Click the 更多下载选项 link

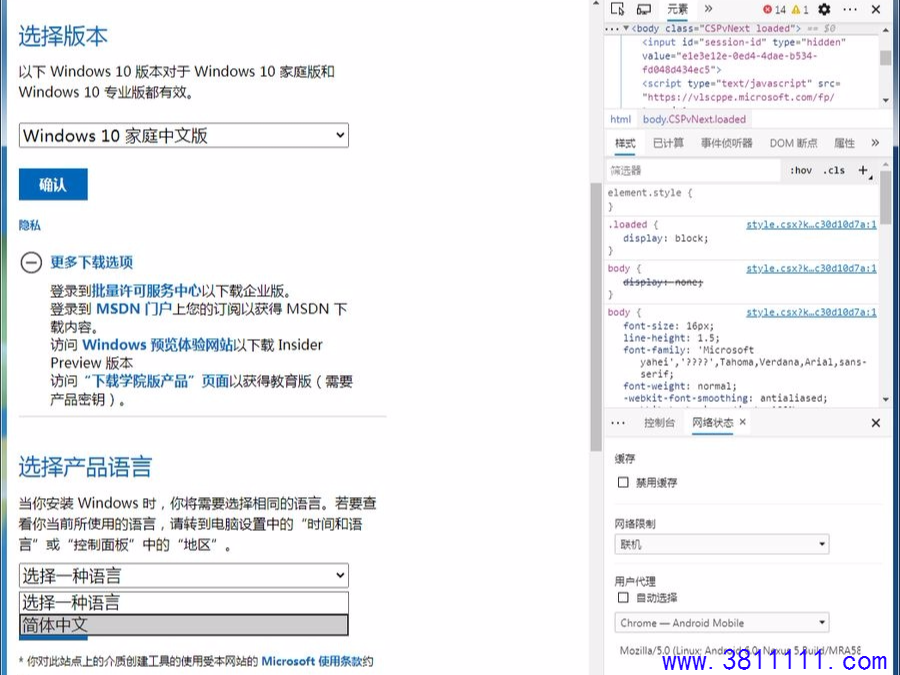coord(92,262)
